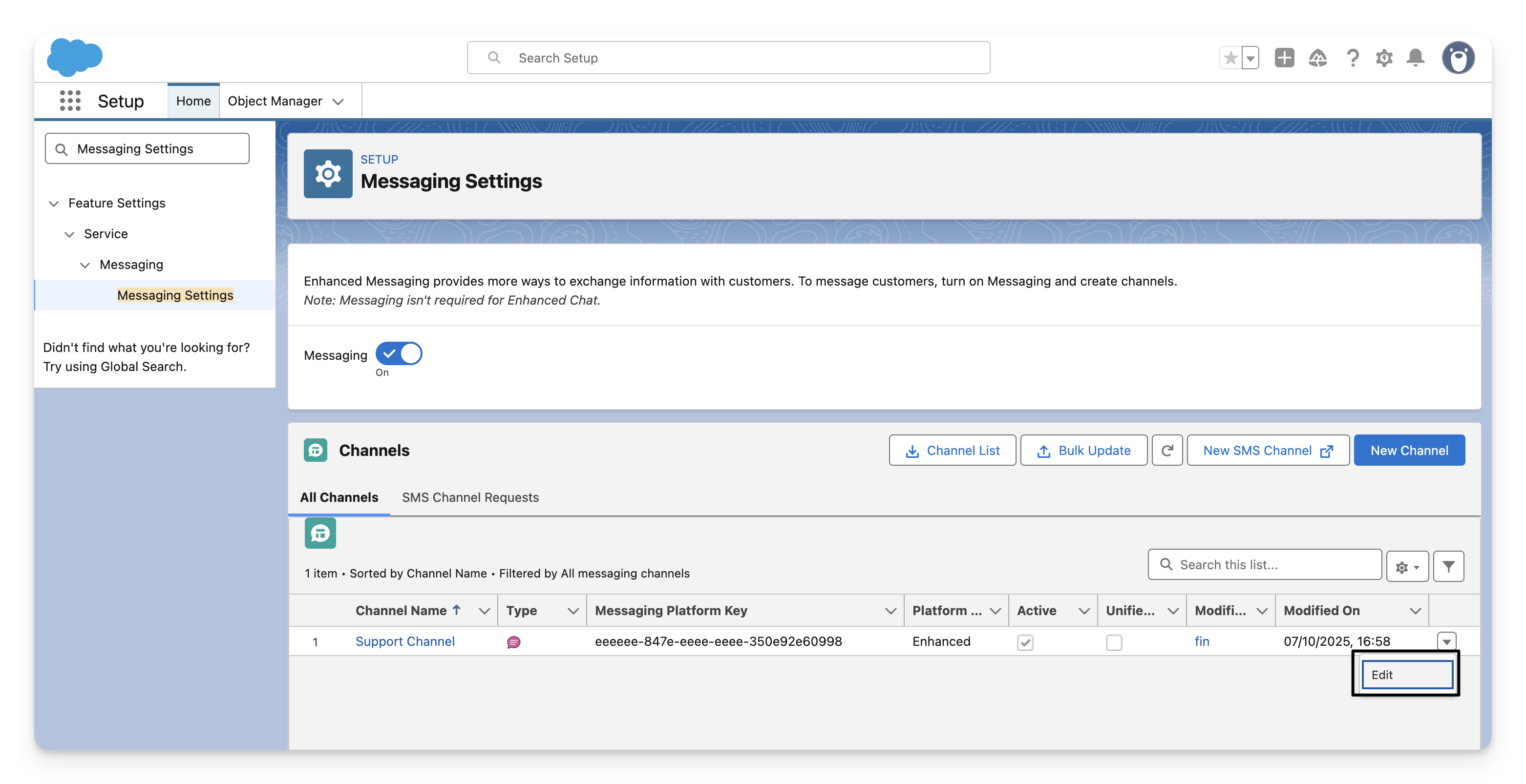
Task: Open the Help question mark icon
Action: pos(1353,58)
